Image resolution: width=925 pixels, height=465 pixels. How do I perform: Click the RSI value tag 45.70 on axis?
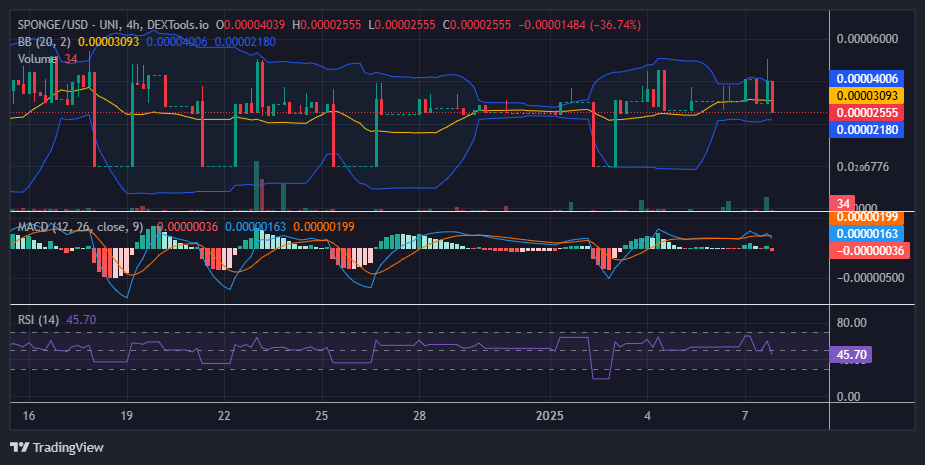(851, 355)
